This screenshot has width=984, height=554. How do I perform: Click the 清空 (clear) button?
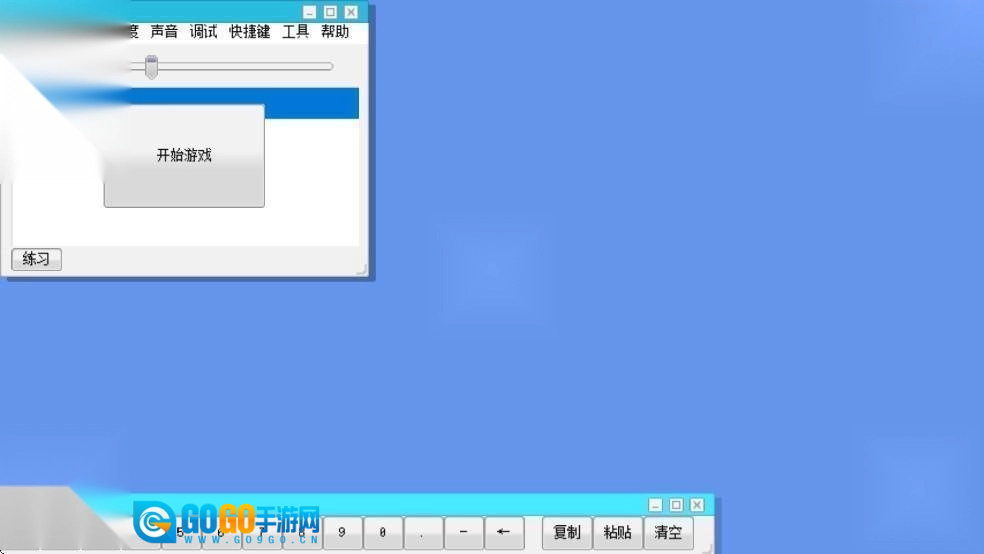[x=668, y=533]
